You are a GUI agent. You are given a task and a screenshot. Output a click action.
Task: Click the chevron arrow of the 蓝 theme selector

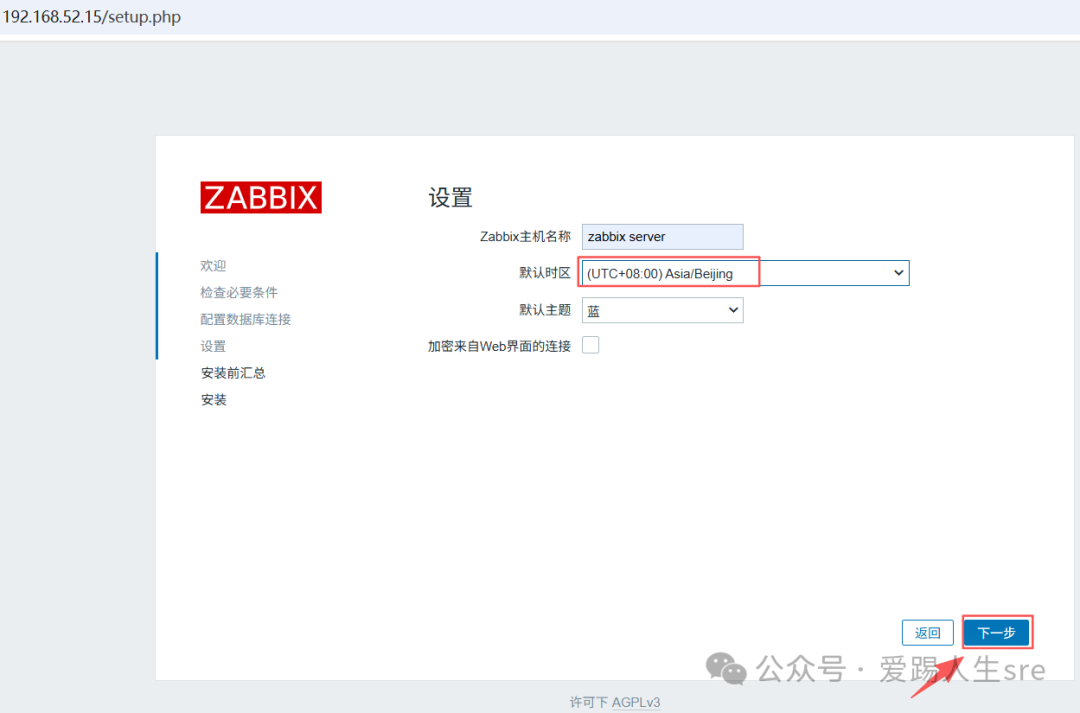tap(733, 310)
